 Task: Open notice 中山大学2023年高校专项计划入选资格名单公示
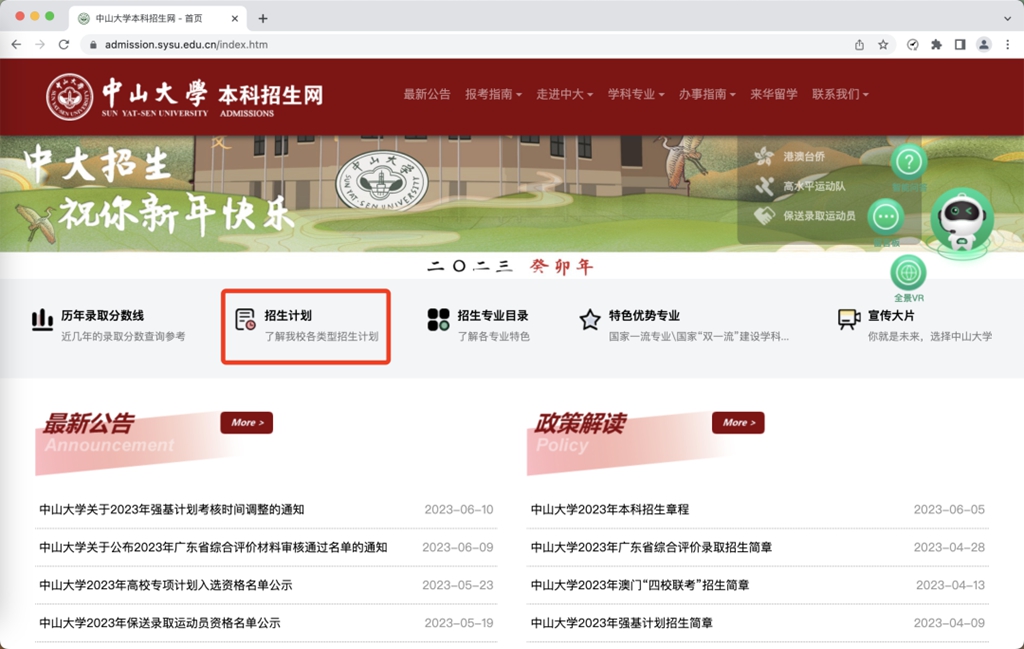coord(166,585)
